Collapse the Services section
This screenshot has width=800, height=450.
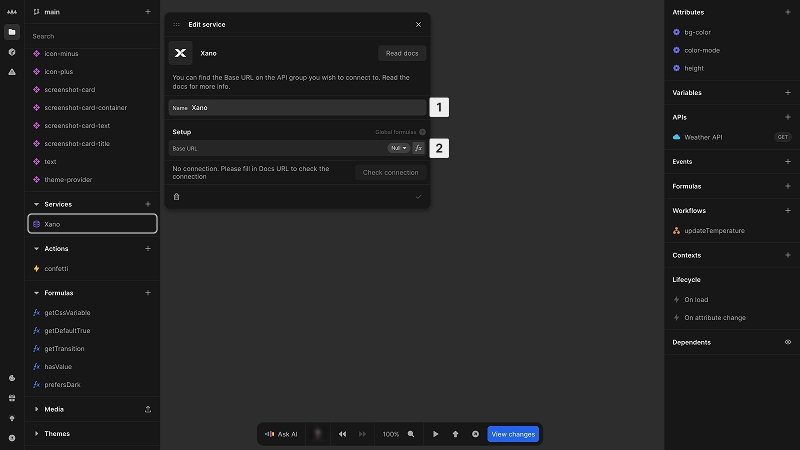click(36, 204)
